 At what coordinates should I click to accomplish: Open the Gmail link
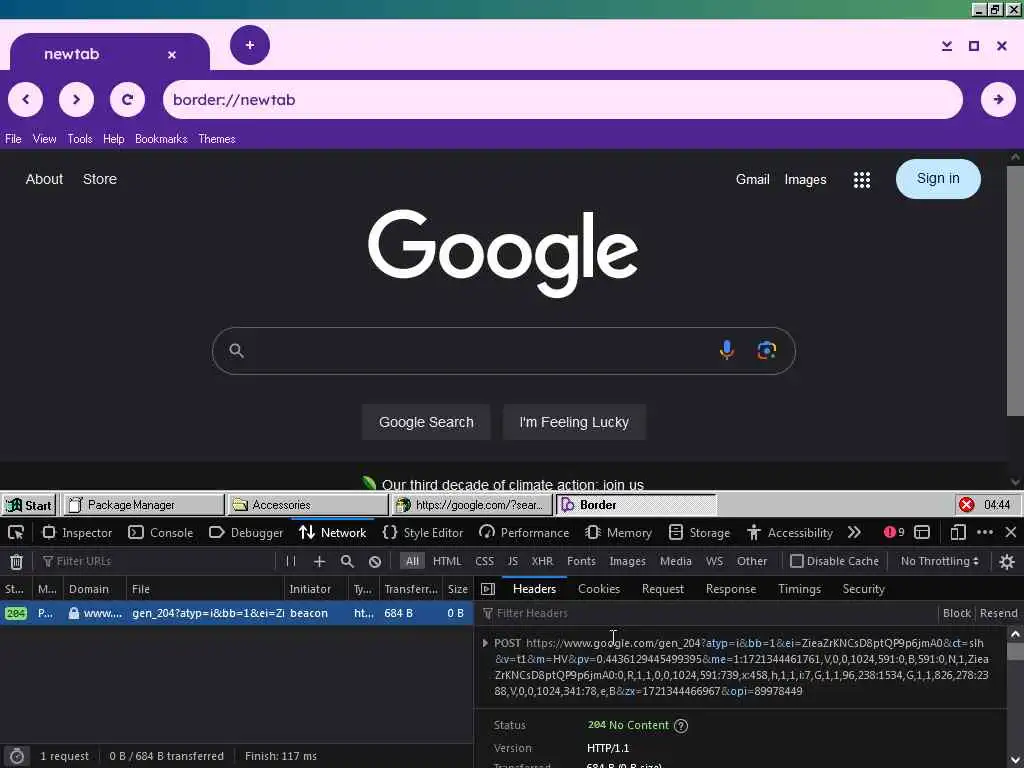coord(752,179)
